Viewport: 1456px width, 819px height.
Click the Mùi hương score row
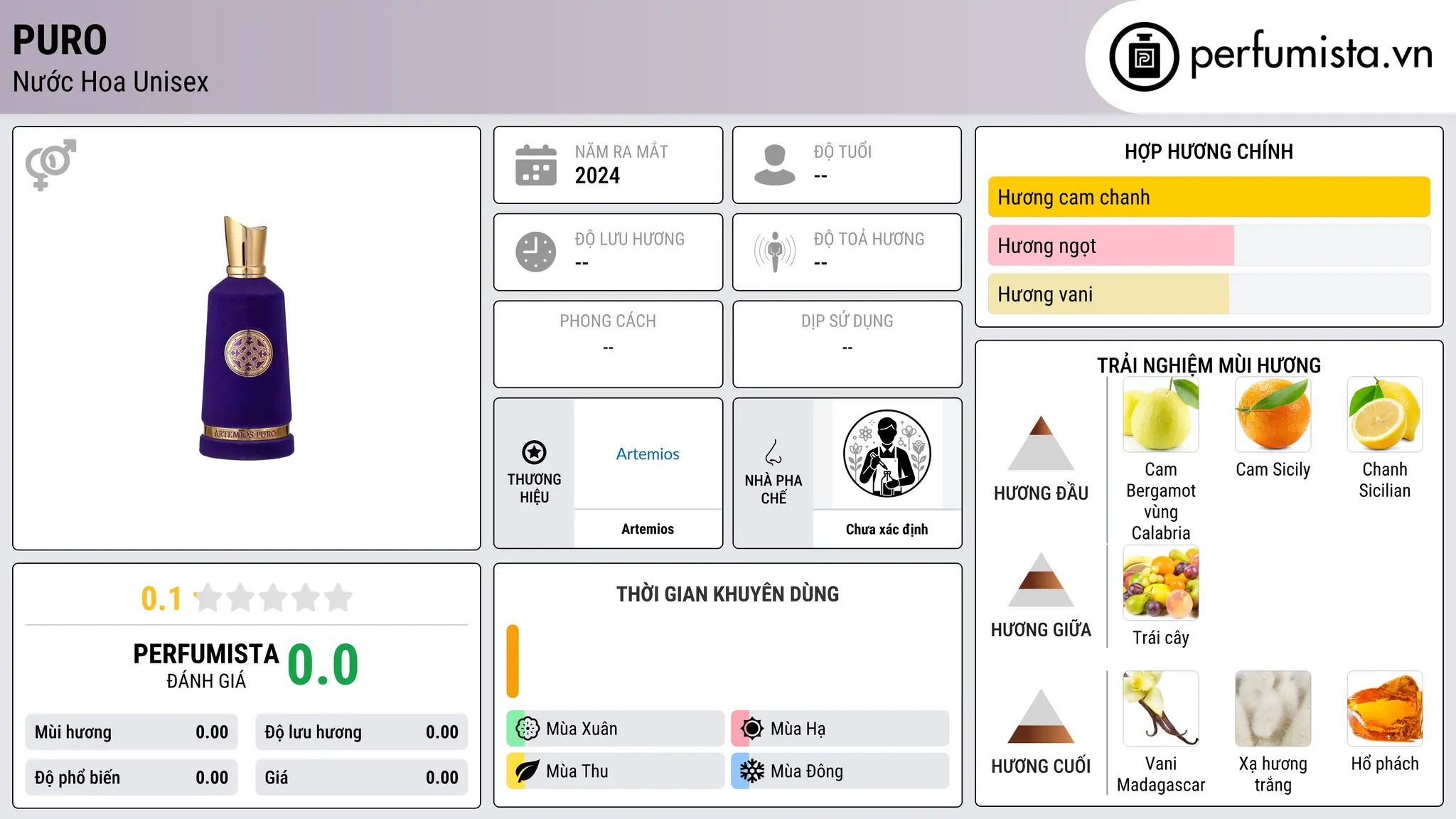coord(132,732)
